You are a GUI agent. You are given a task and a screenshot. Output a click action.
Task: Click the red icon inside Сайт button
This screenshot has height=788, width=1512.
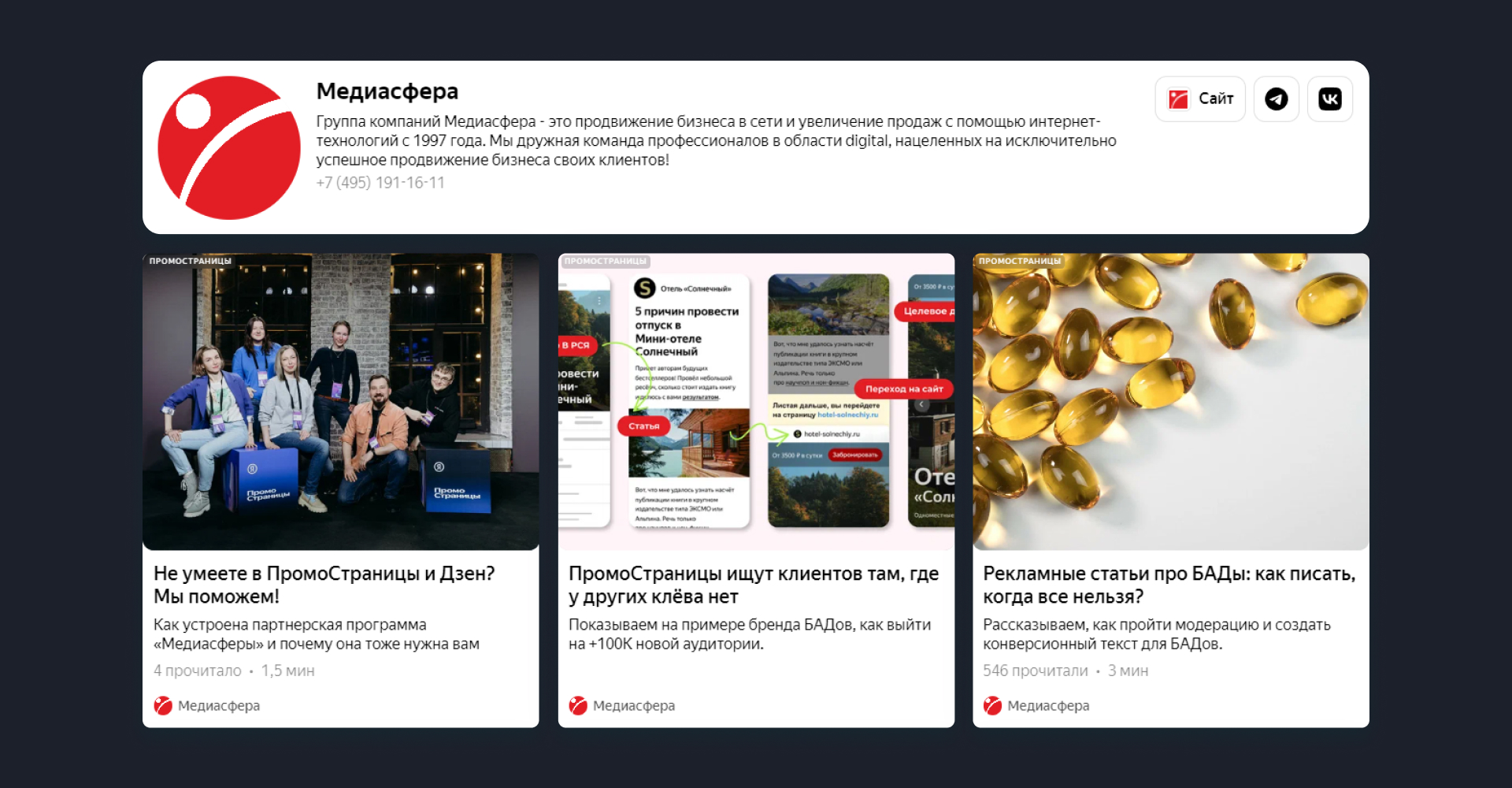pos(1178,99)
